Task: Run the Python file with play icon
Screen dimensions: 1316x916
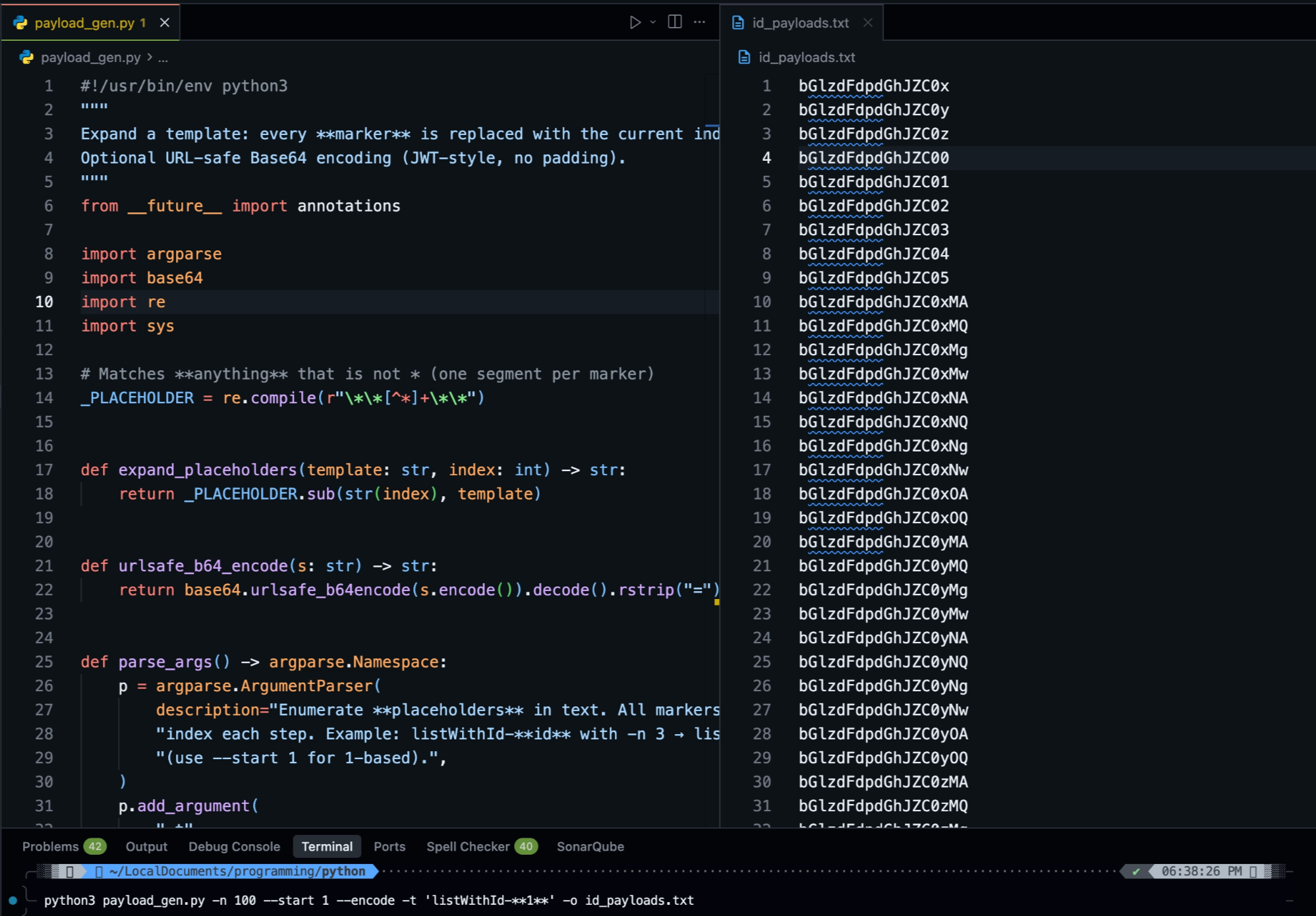Action: click(635, 22)
